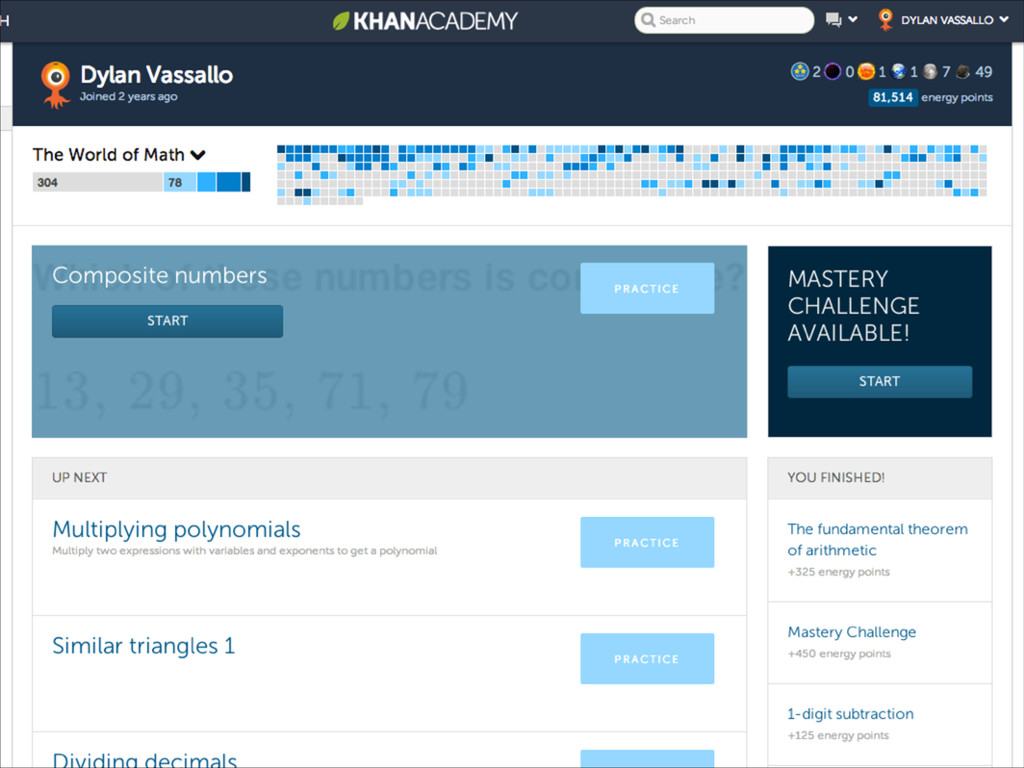Click +125 energy points text
The image size is (1024, 768).
click(838, 735)
